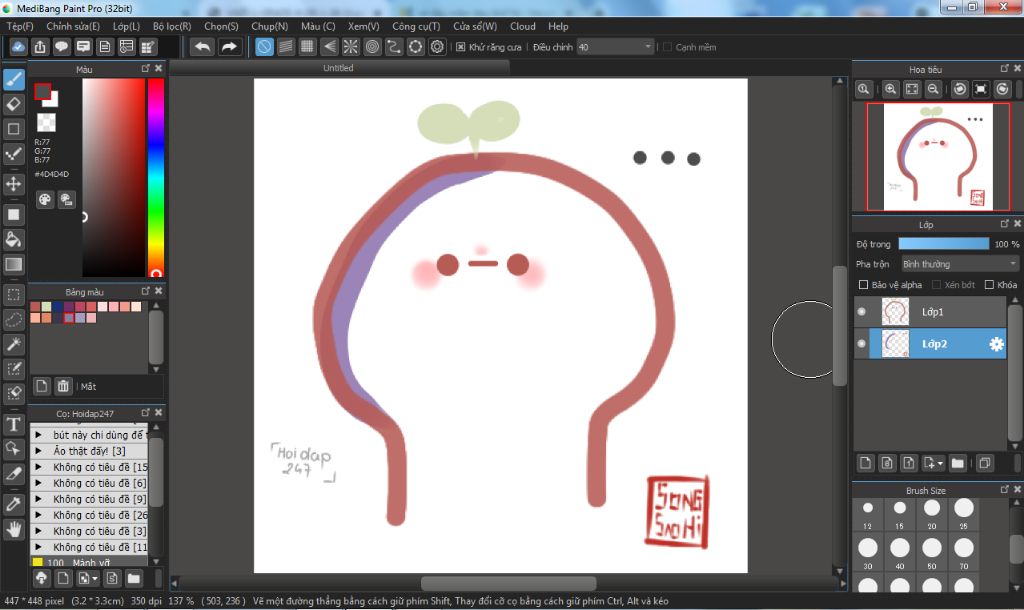1024x610 pixels.
Task: Open Chỉnh sửa(E) menu
Action: tap(73, 26)
